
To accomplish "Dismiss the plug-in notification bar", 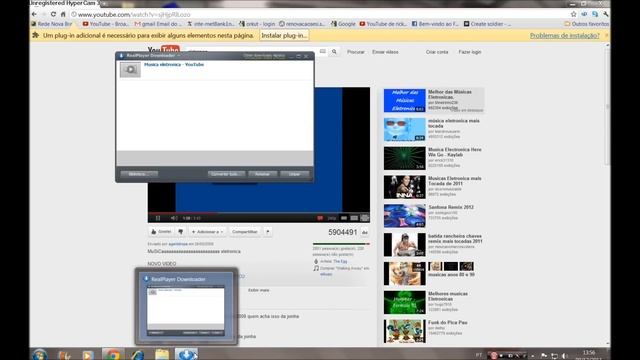I will 607,36.
